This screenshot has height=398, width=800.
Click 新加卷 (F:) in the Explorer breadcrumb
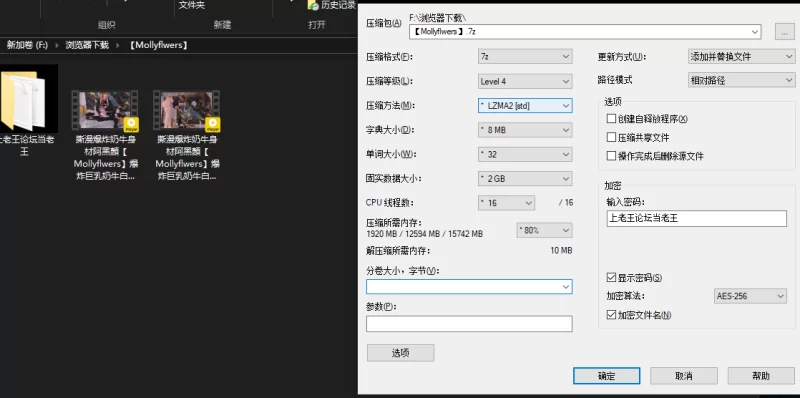27,45
